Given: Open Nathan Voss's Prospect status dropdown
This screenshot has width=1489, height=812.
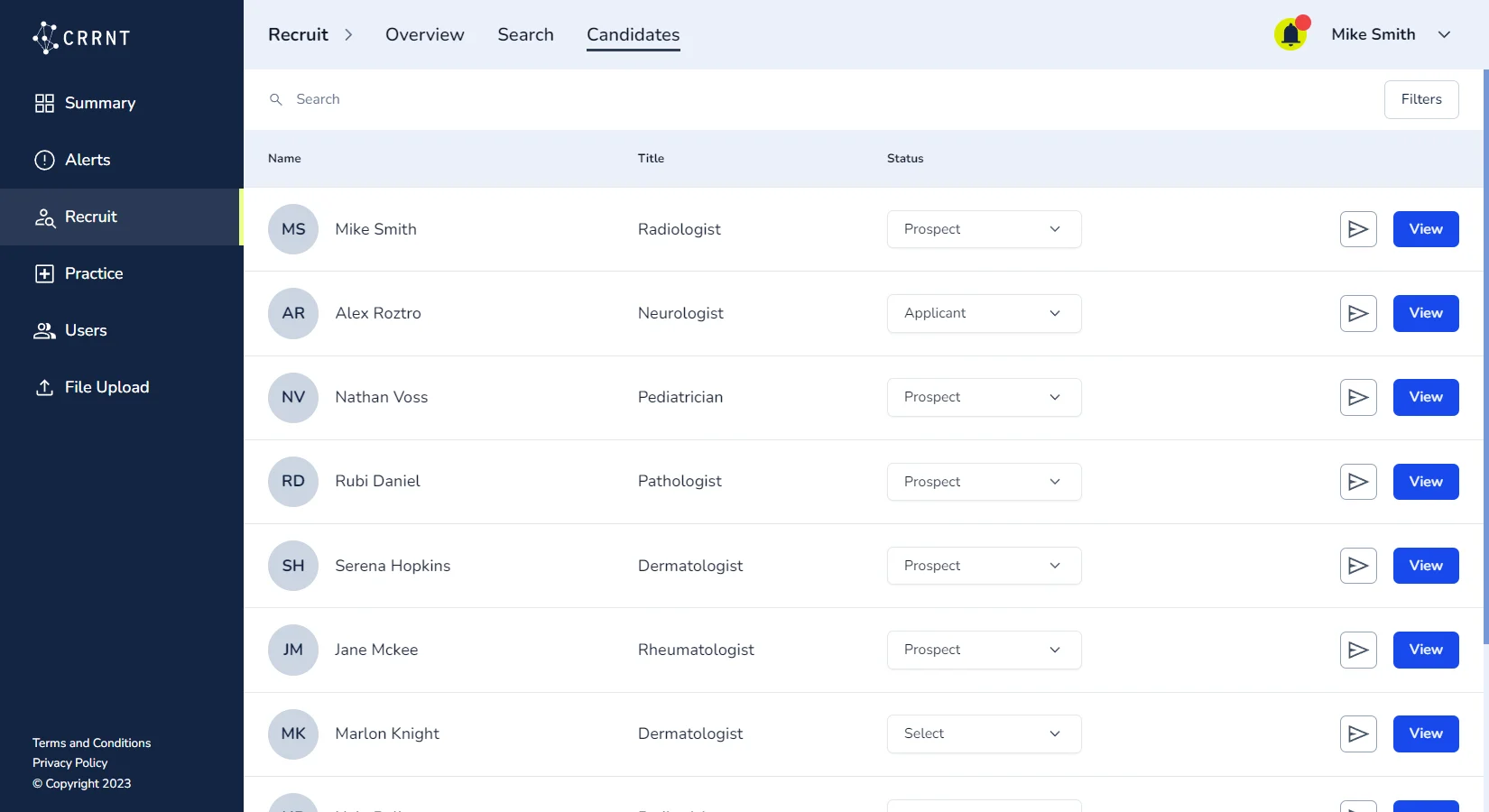Looking at the screenshot, I should [x=984, y=397].
